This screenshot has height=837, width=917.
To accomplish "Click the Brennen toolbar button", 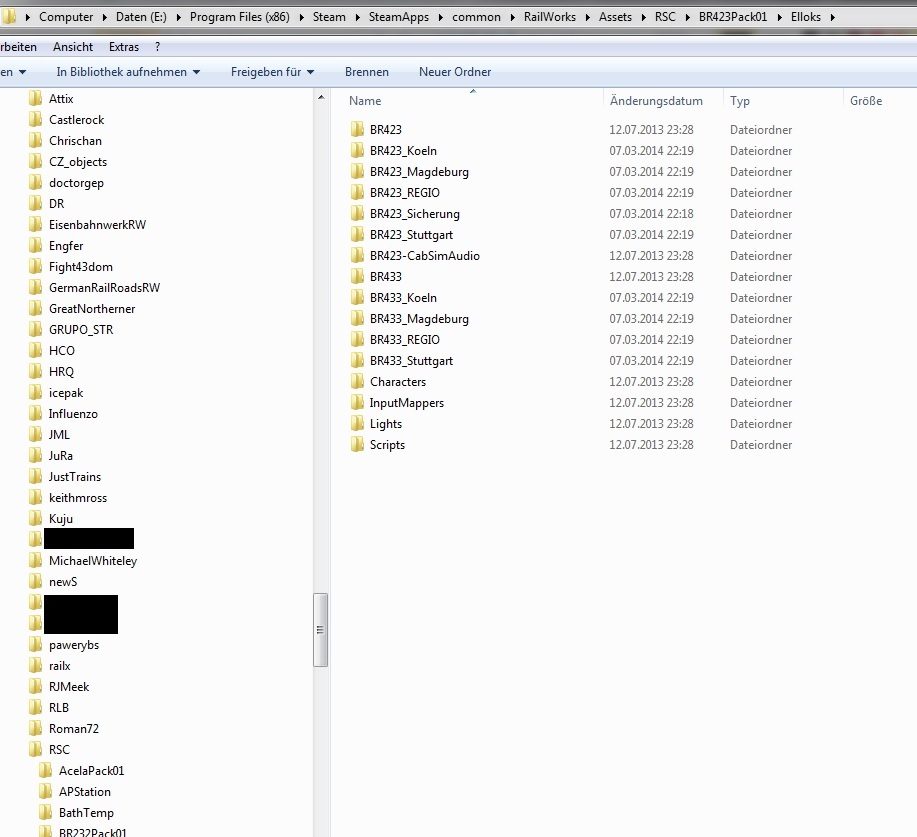I will coord(367,72).
